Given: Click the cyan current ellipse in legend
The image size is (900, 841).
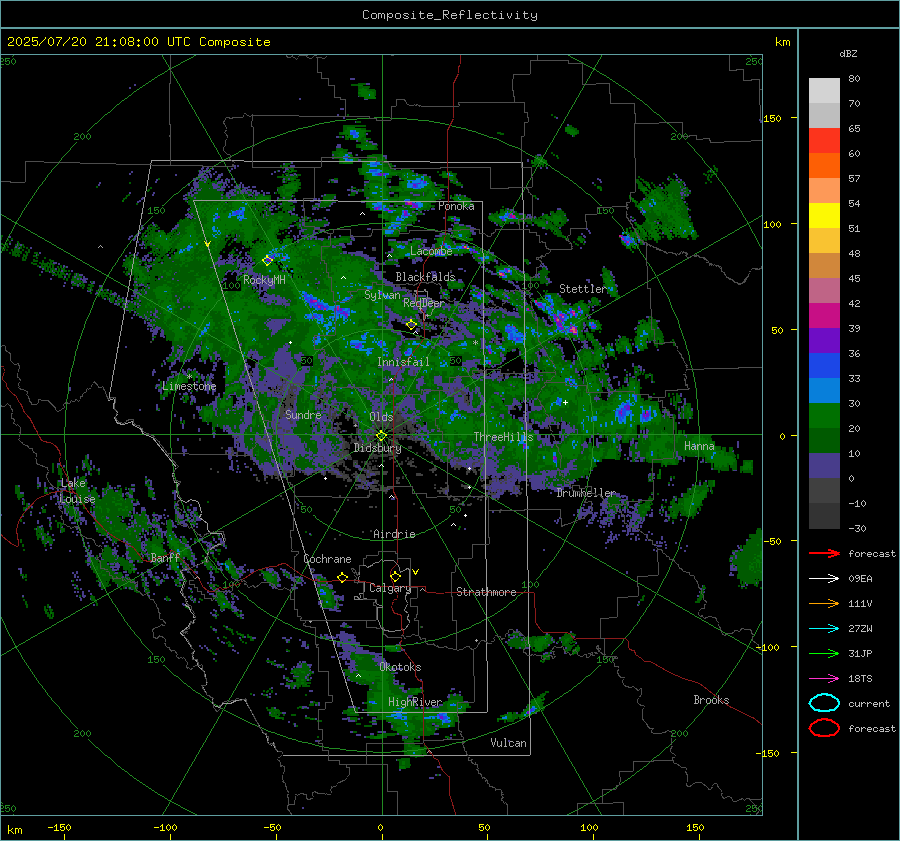Looking at the screenshot, I should coord(824,703).
